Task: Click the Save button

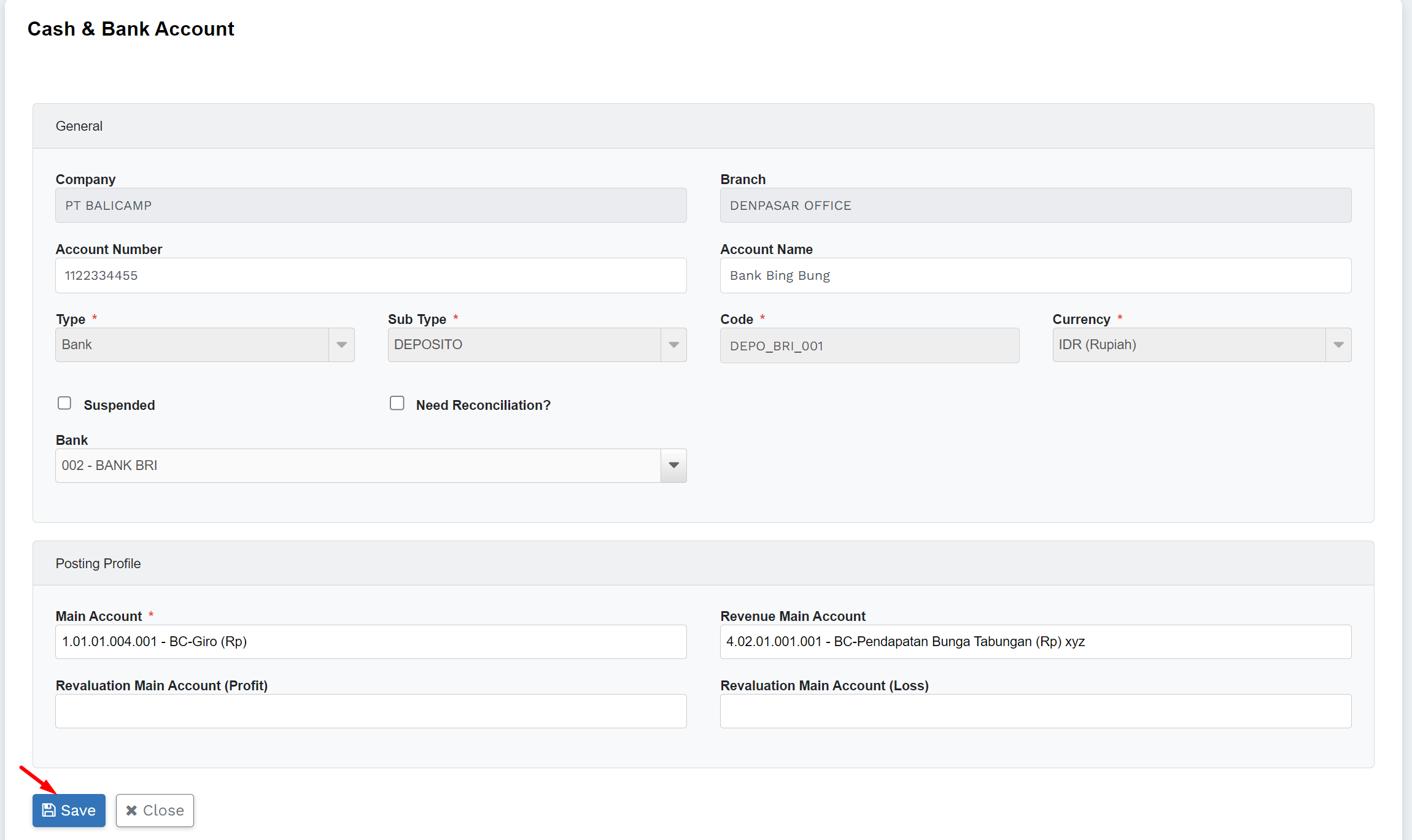Action: 69,810
